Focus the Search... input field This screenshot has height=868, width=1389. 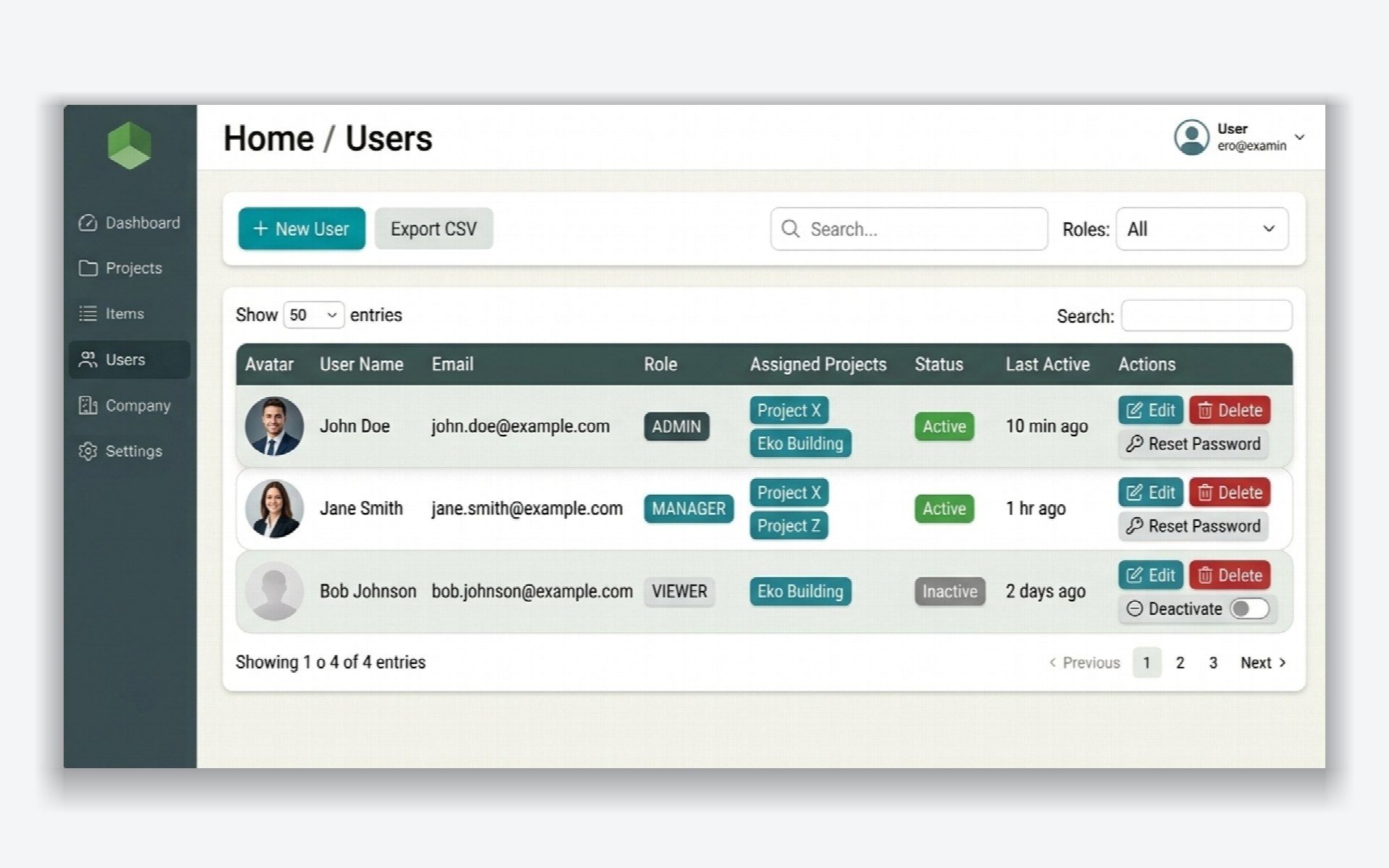click(909, 229)
